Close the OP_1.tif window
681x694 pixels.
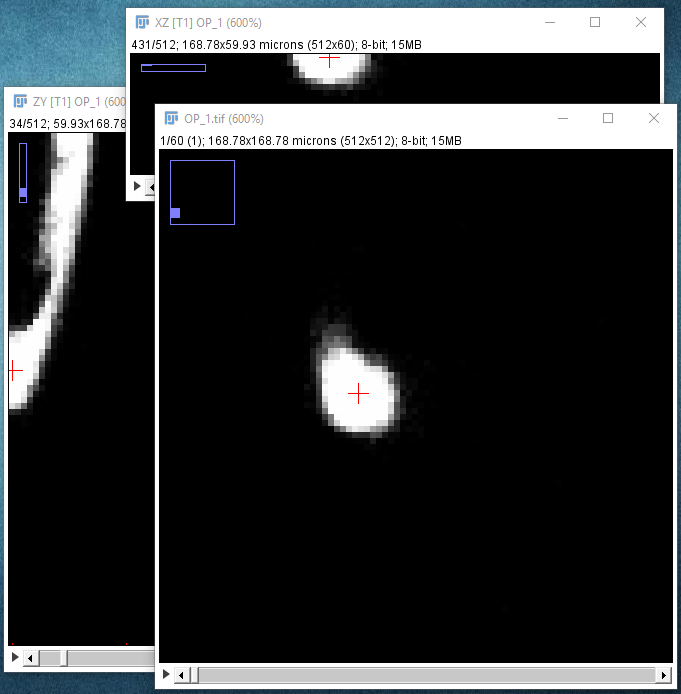click(654, 118)
